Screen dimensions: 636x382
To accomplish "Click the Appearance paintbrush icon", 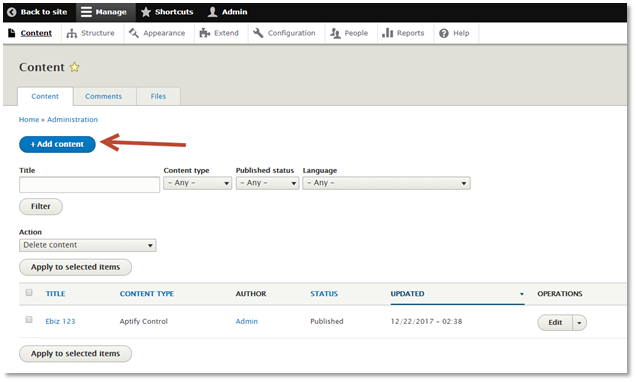I will [x=134, y=33].
